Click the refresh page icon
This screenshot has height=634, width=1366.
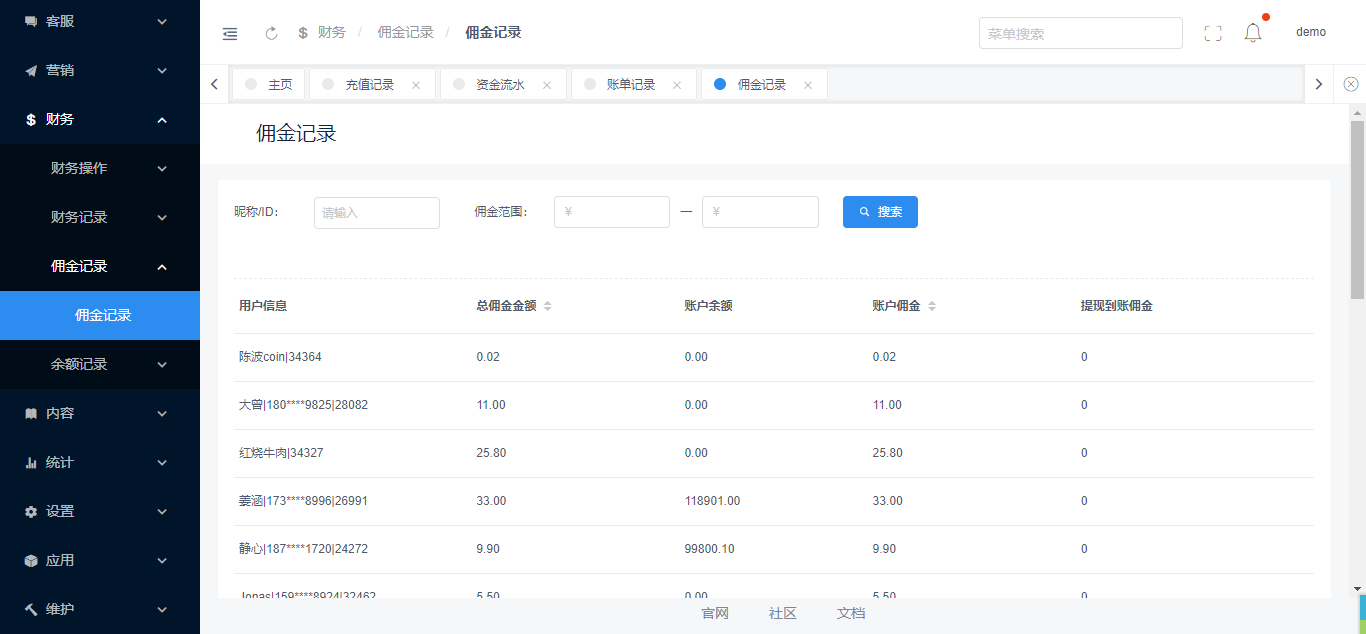click(x=271, y=33)
